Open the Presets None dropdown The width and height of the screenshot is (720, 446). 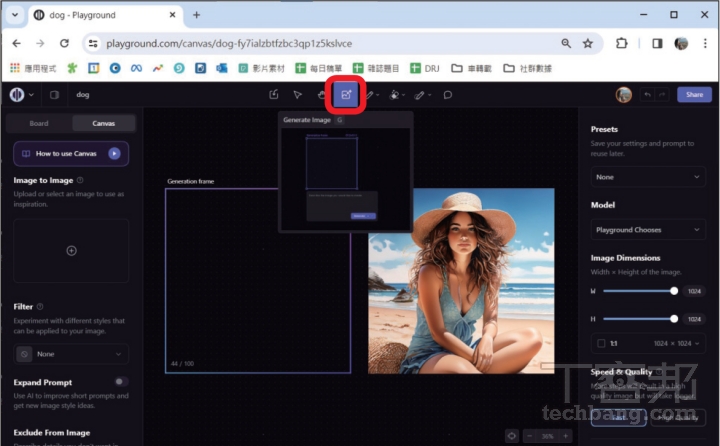click(x=648, y=177)
